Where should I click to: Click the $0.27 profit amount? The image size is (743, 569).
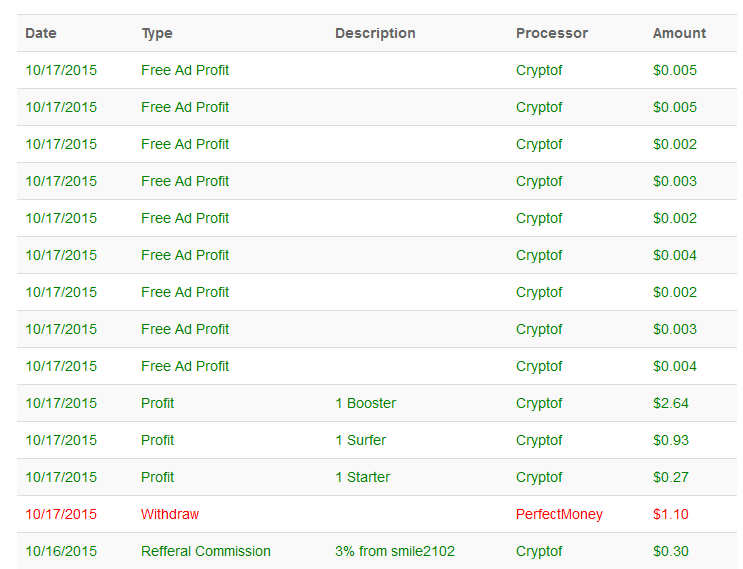tap(670, 477)
